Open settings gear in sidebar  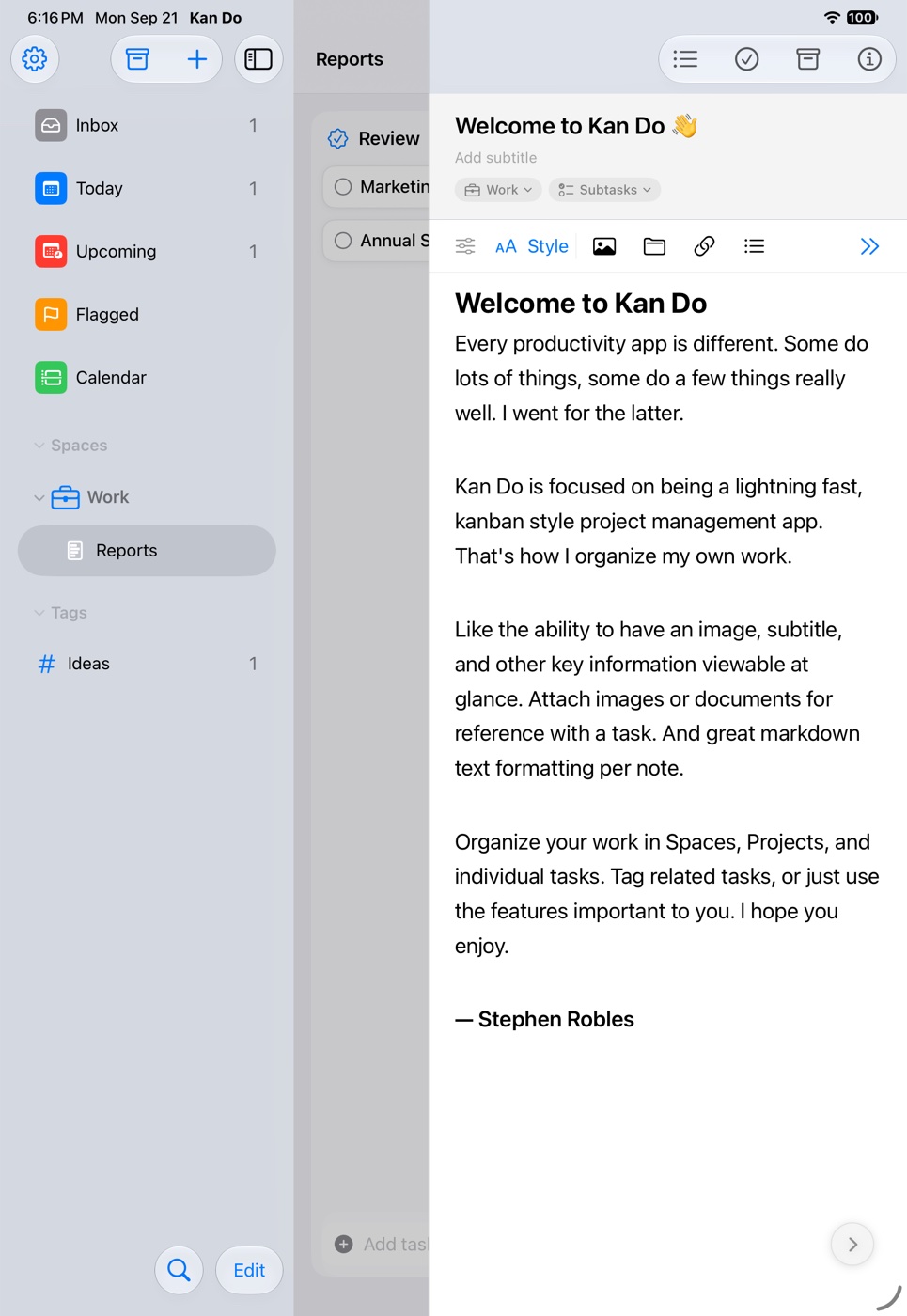point(35,59)
